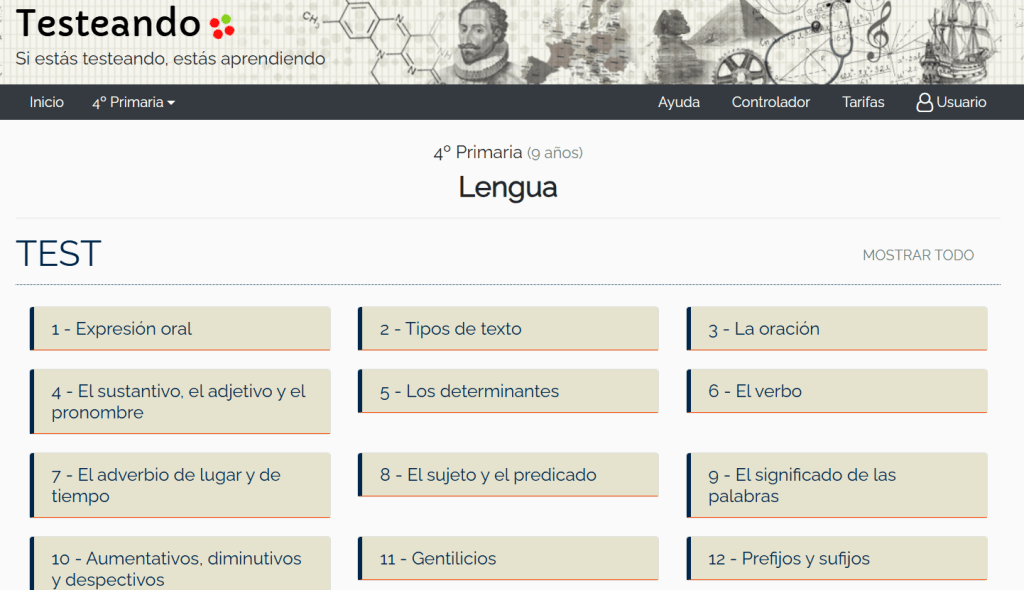Expand topic 10 - Aumentativos, diminutivos y despectivos

click(x=180, y=568)
